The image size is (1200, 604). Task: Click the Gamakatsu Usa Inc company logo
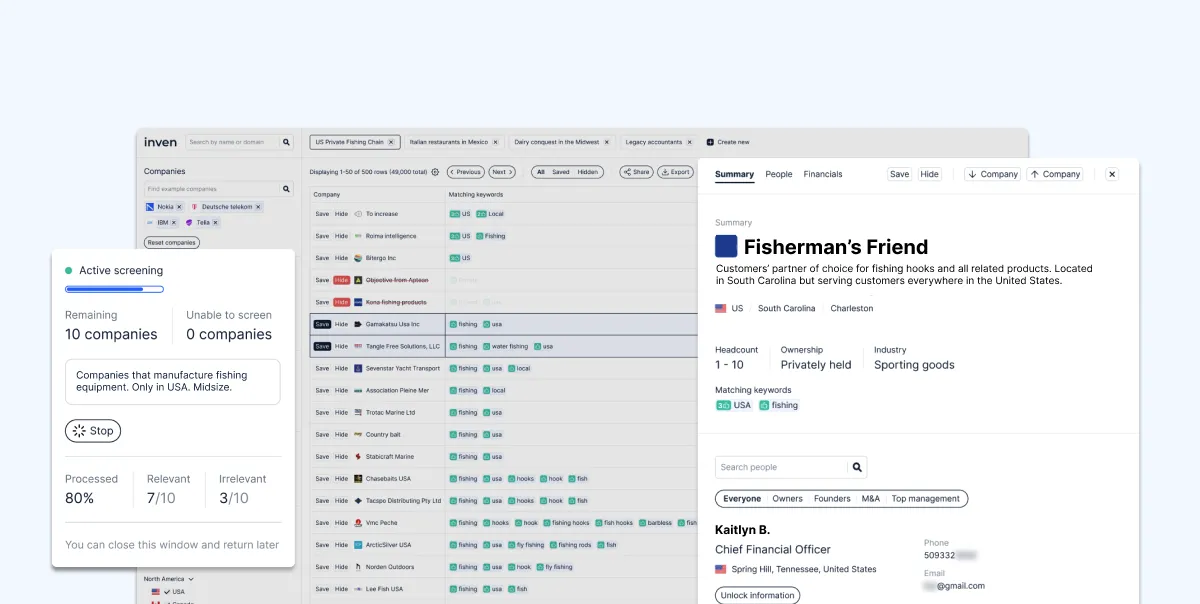pos(358,324)
